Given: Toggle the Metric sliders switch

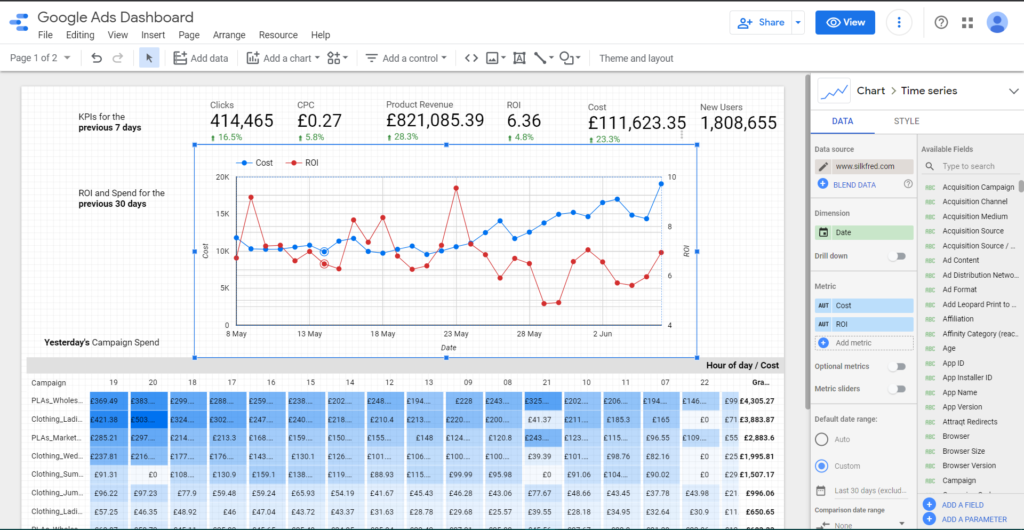Looking at the screenshot, I should 897,389.
